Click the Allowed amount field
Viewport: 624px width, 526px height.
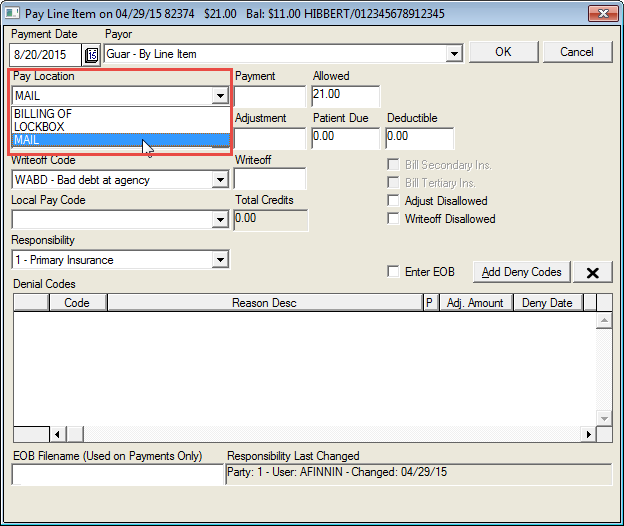point(345,96)
